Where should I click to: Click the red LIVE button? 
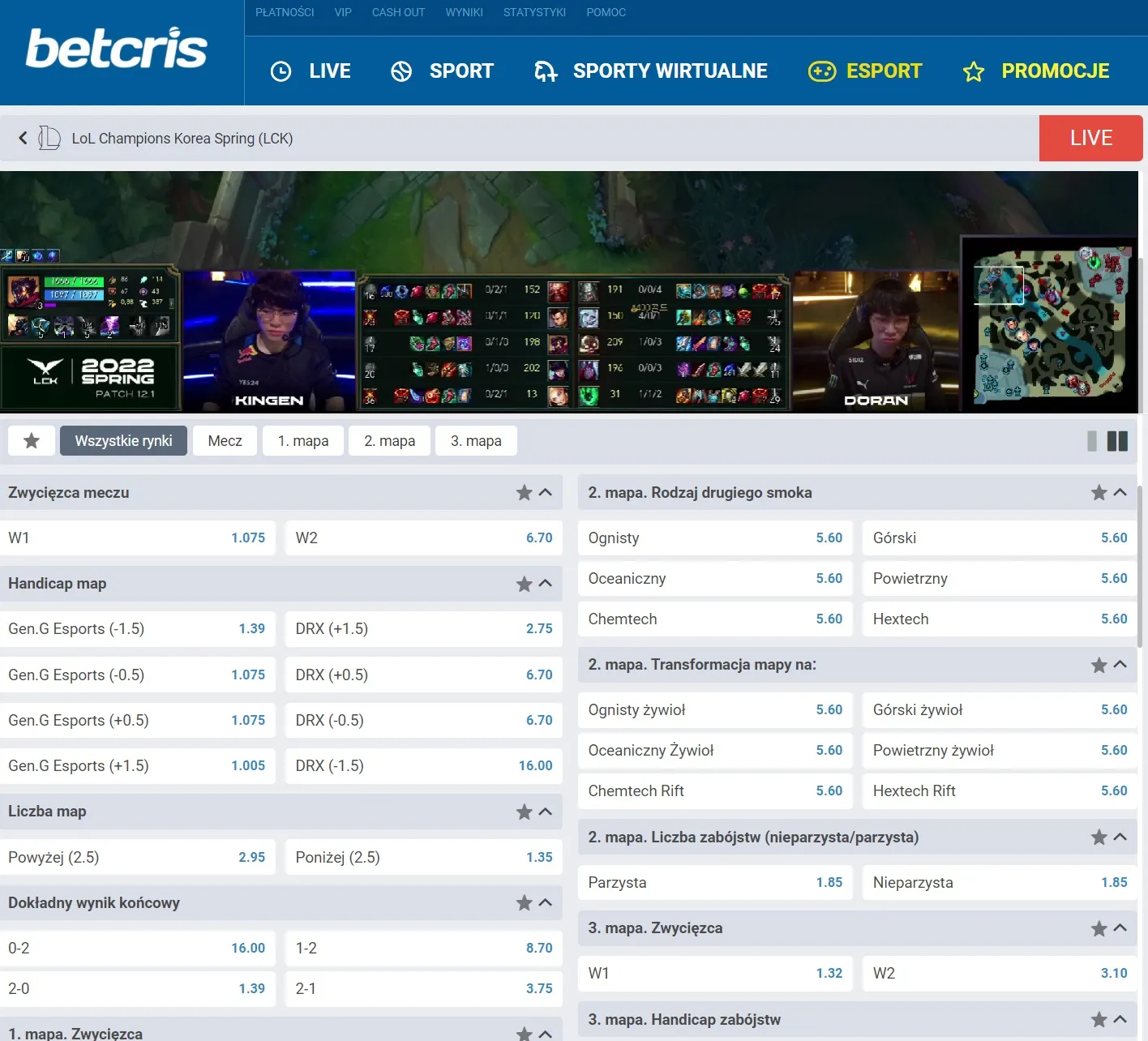click(x=1090, y=138)
